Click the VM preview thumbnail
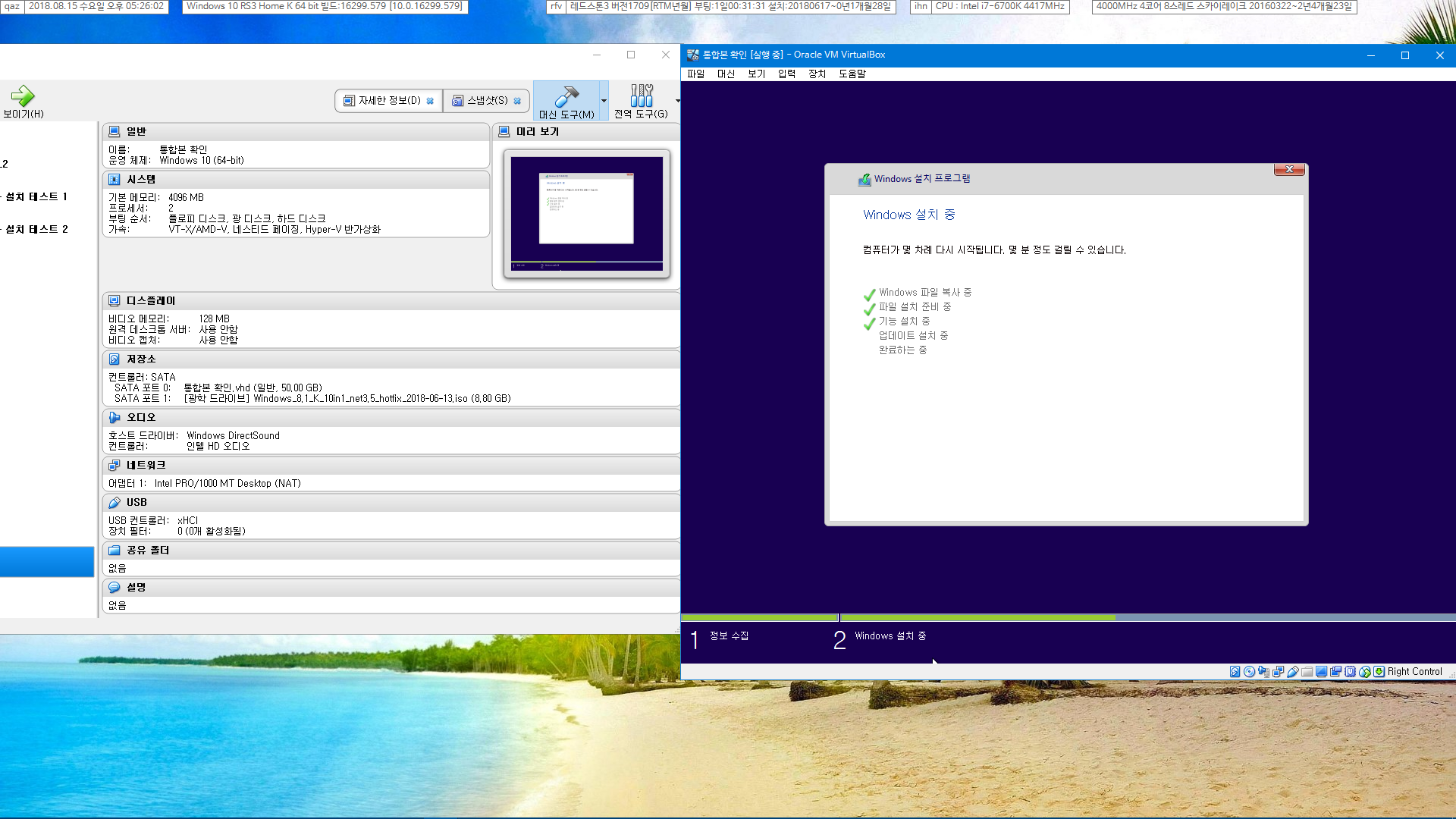Viewport: 1456px width, 819px height. click(586, 213)
